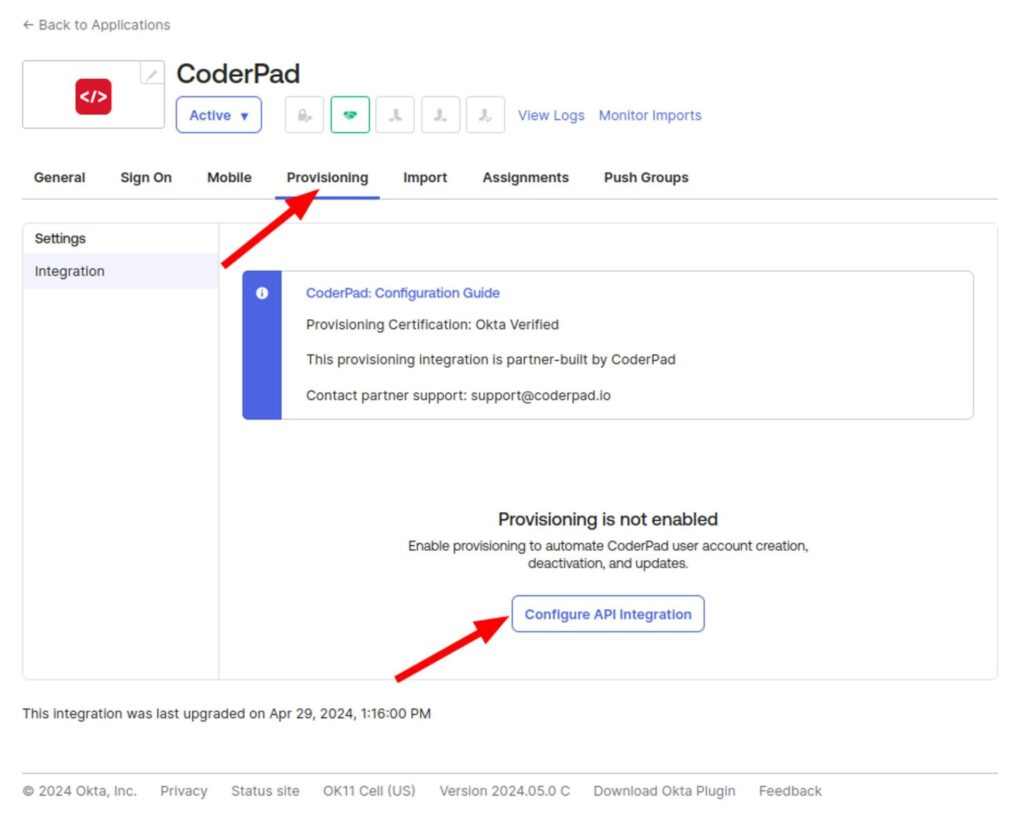Open the CoderPad Configuration Guide link
The width and height of the screenshot is (1024, 839).
coord(403,293)
